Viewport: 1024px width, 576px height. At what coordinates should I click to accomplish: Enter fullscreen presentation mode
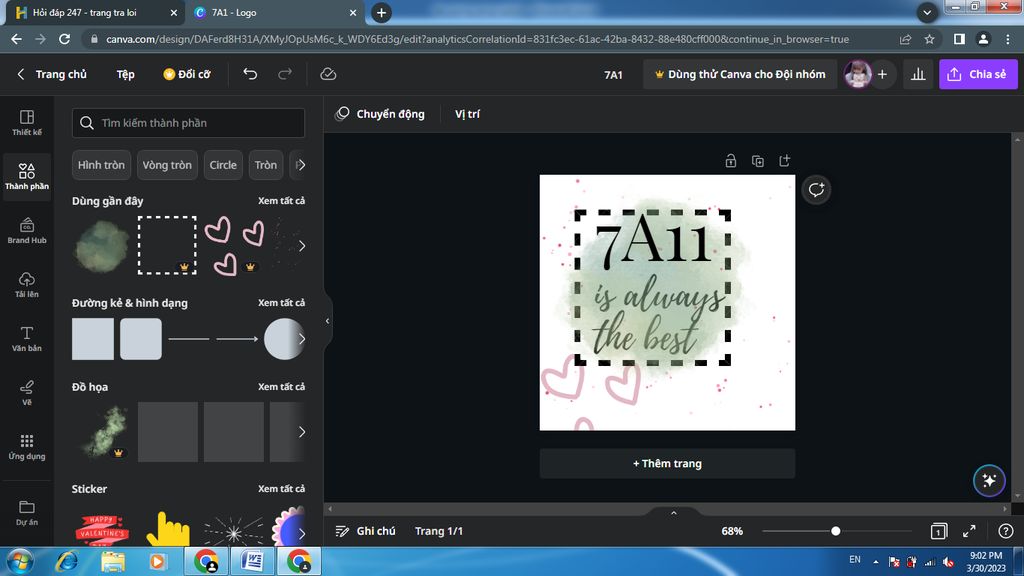click(969, 531)
